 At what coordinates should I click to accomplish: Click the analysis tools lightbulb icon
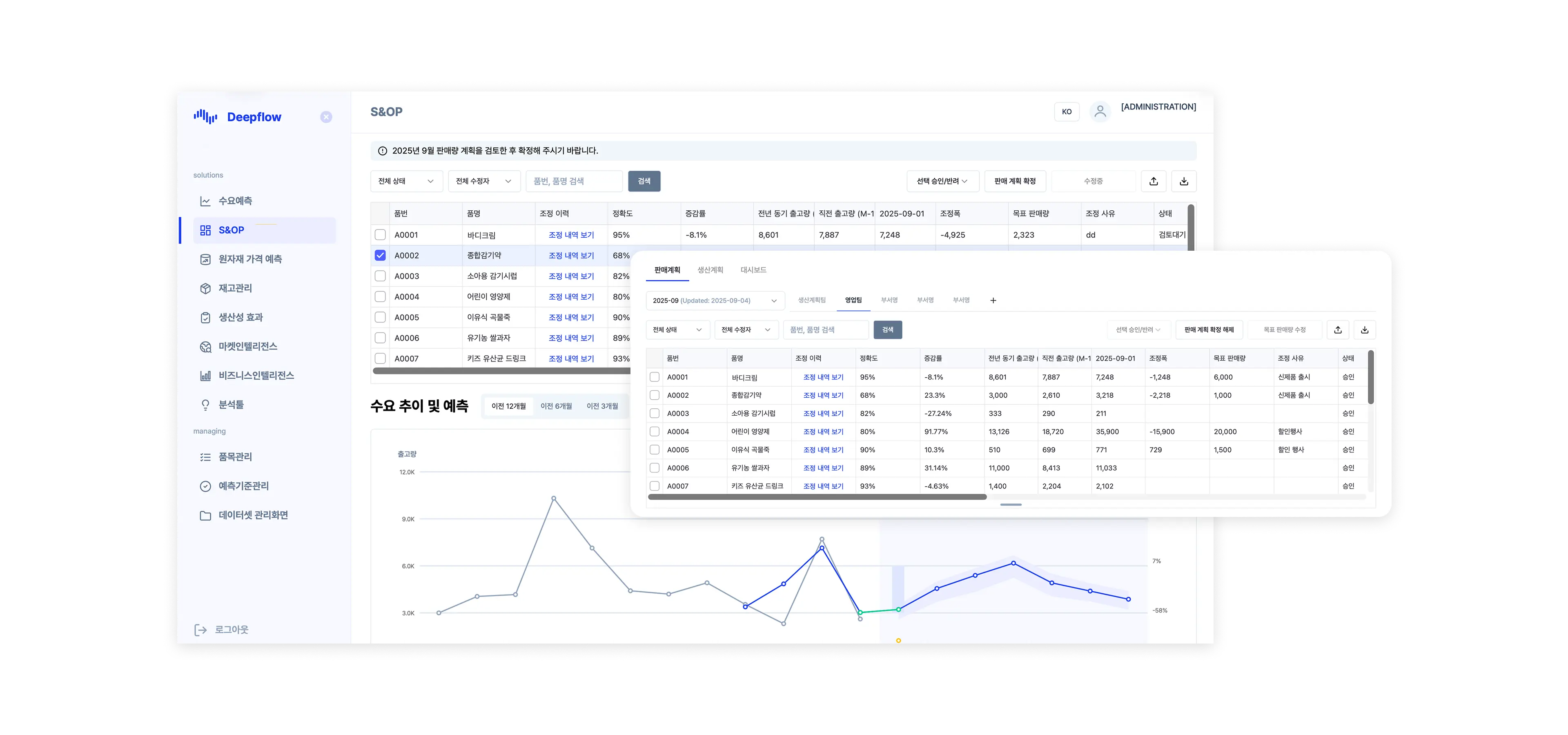coord(206,405)
